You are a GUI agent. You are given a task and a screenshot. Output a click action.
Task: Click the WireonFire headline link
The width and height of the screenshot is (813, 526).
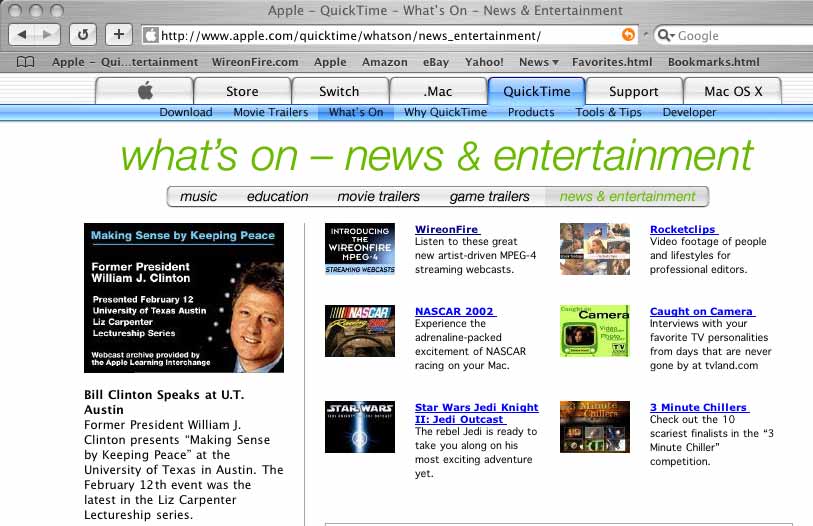tap(447, 229)
